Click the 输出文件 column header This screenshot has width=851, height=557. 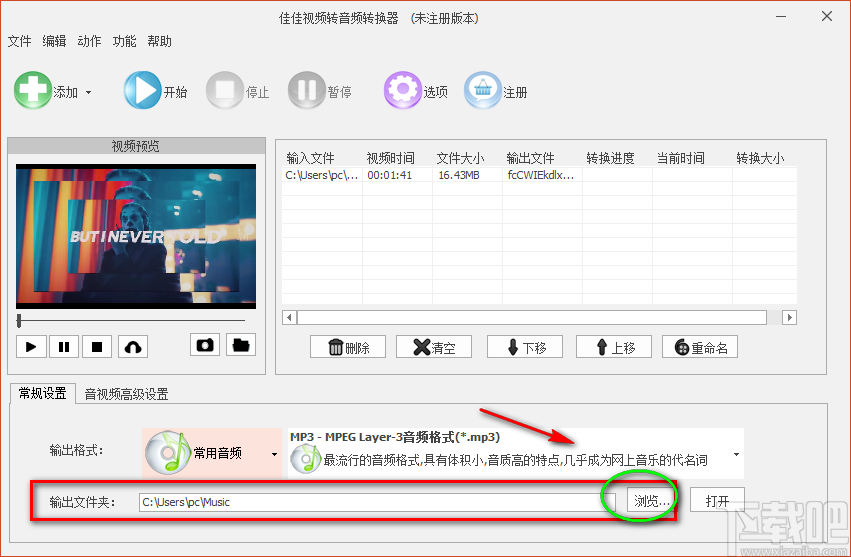(x=530, y=158)
